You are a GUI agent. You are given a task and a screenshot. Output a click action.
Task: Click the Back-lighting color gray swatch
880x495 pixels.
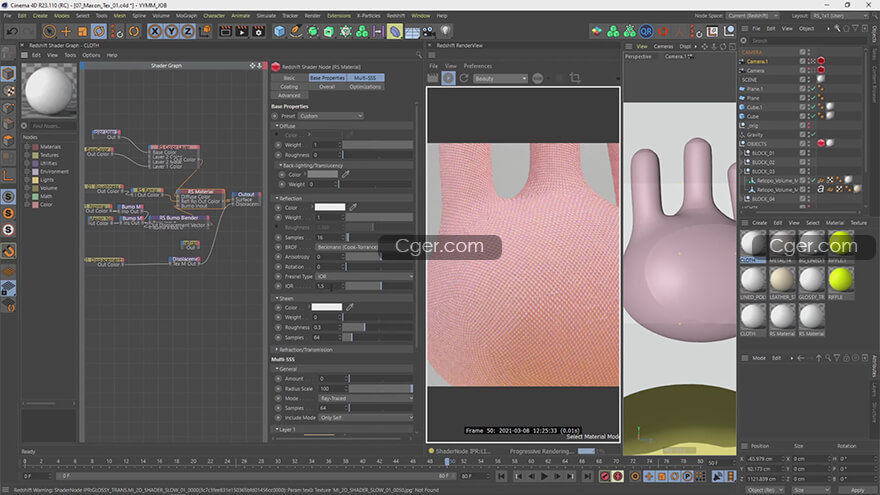(323, 175)
